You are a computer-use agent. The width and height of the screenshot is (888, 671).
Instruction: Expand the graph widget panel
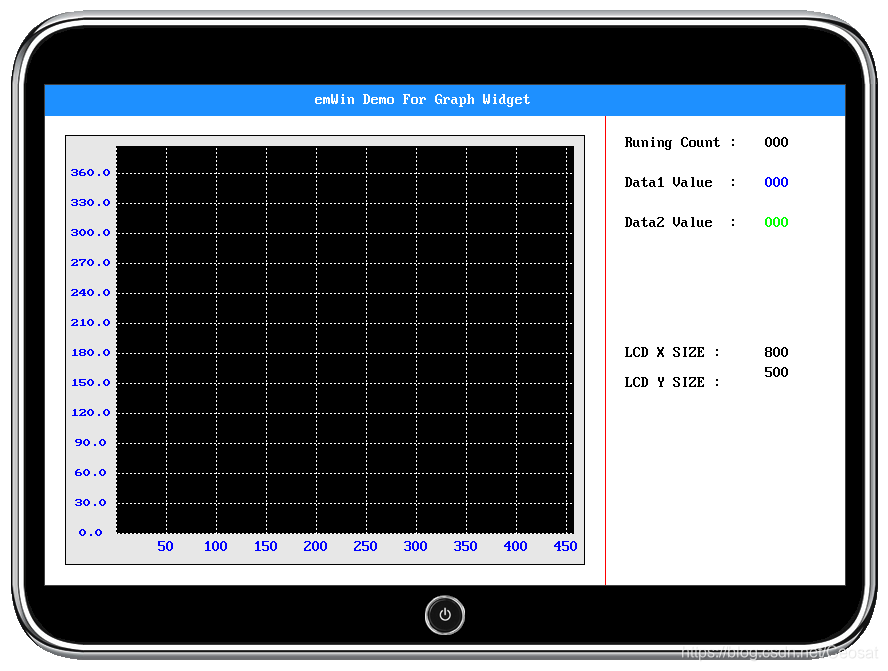click(325, 348)
